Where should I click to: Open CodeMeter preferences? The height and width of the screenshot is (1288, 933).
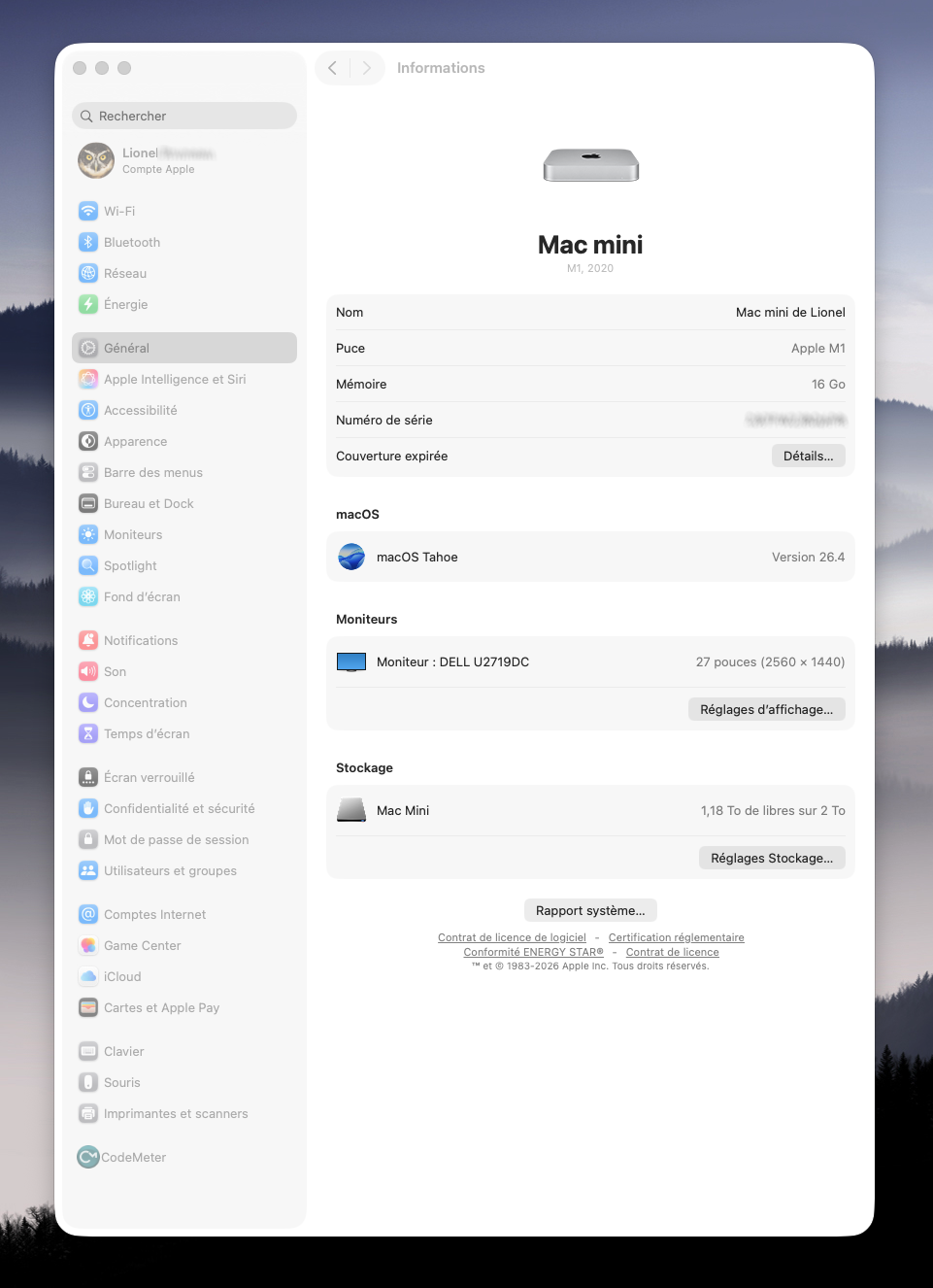pos(132,1157)
